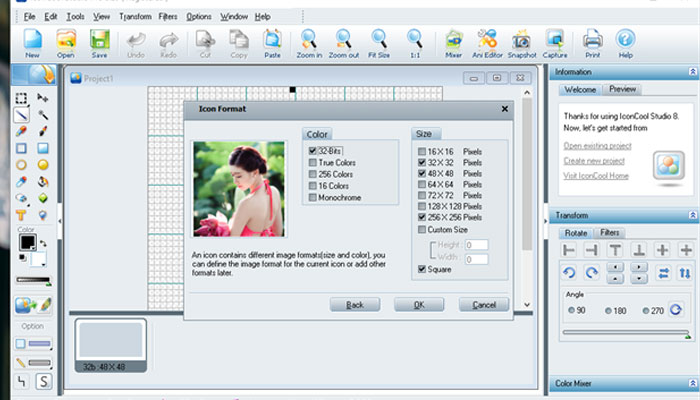700x400 pixels.
Task: Click the Paste toolbar icon
Action: [272, 43]
